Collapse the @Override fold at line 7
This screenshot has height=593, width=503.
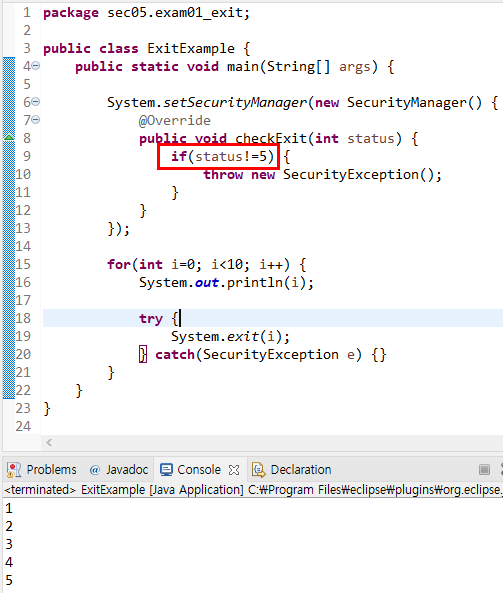[36, 120]
